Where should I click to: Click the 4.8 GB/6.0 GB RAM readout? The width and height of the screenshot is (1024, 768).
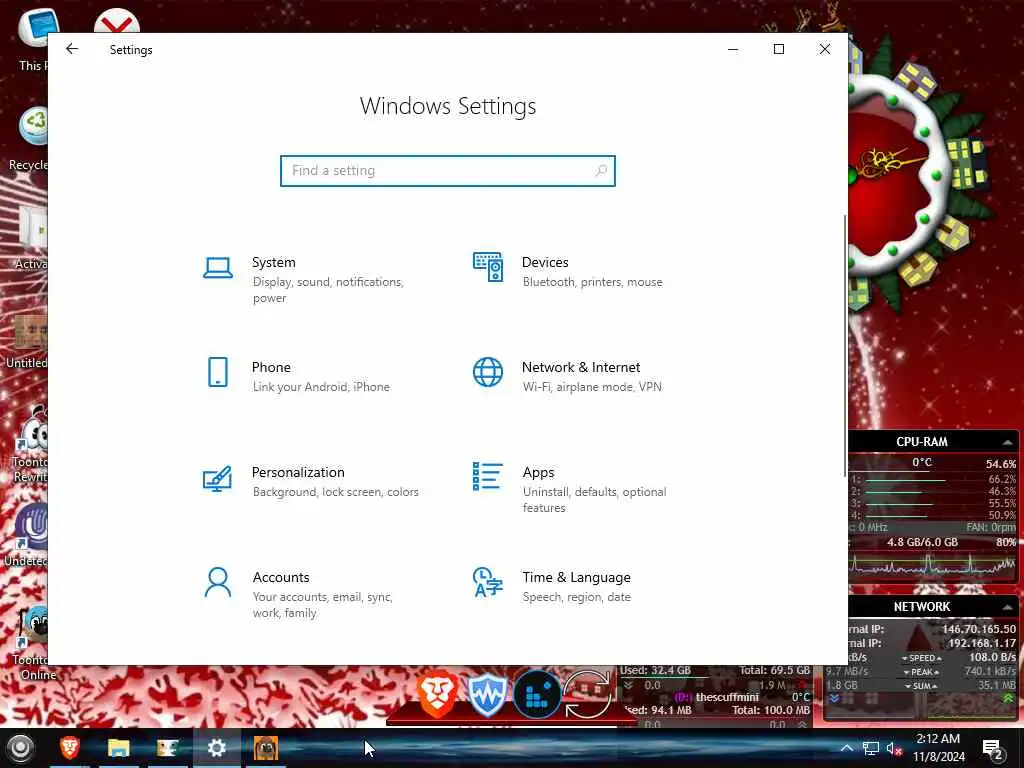click(922, 542)
